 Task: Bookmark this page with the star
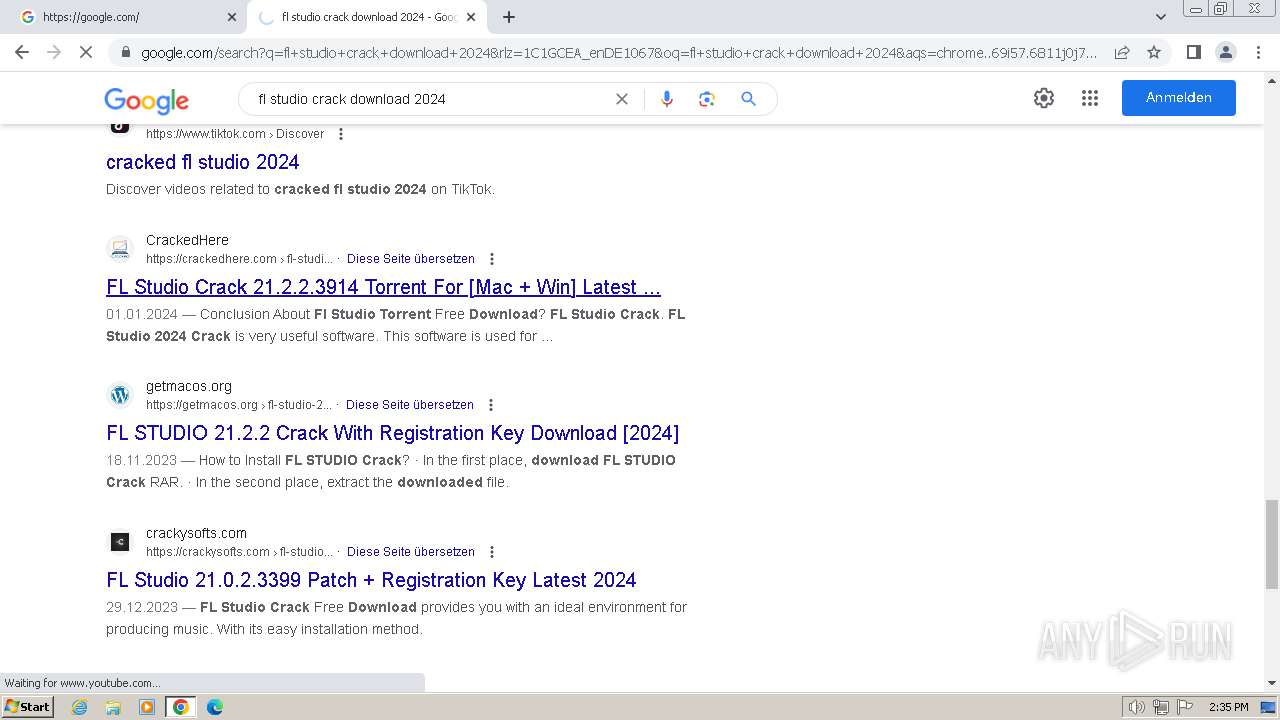pos(1154,52)
